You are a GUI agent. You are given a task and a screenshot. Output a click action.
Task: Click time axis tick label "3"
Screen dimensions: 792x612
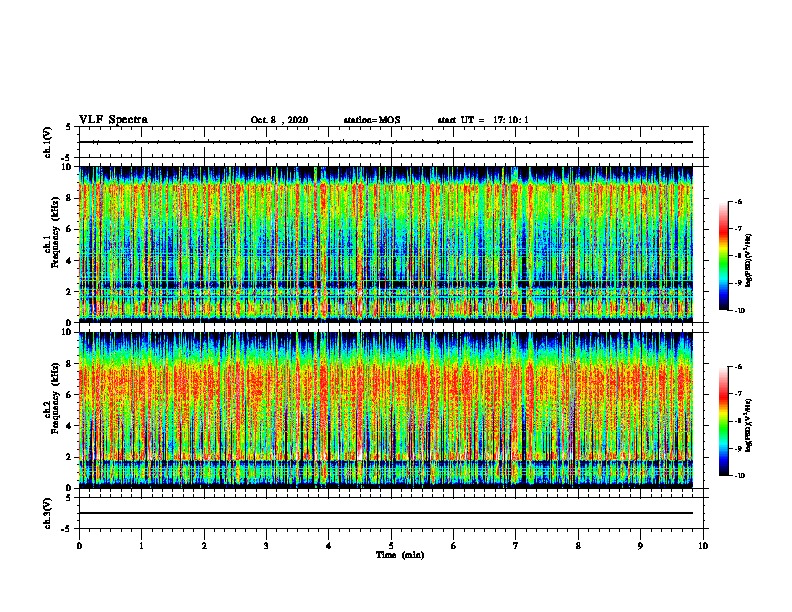(266, 546)
